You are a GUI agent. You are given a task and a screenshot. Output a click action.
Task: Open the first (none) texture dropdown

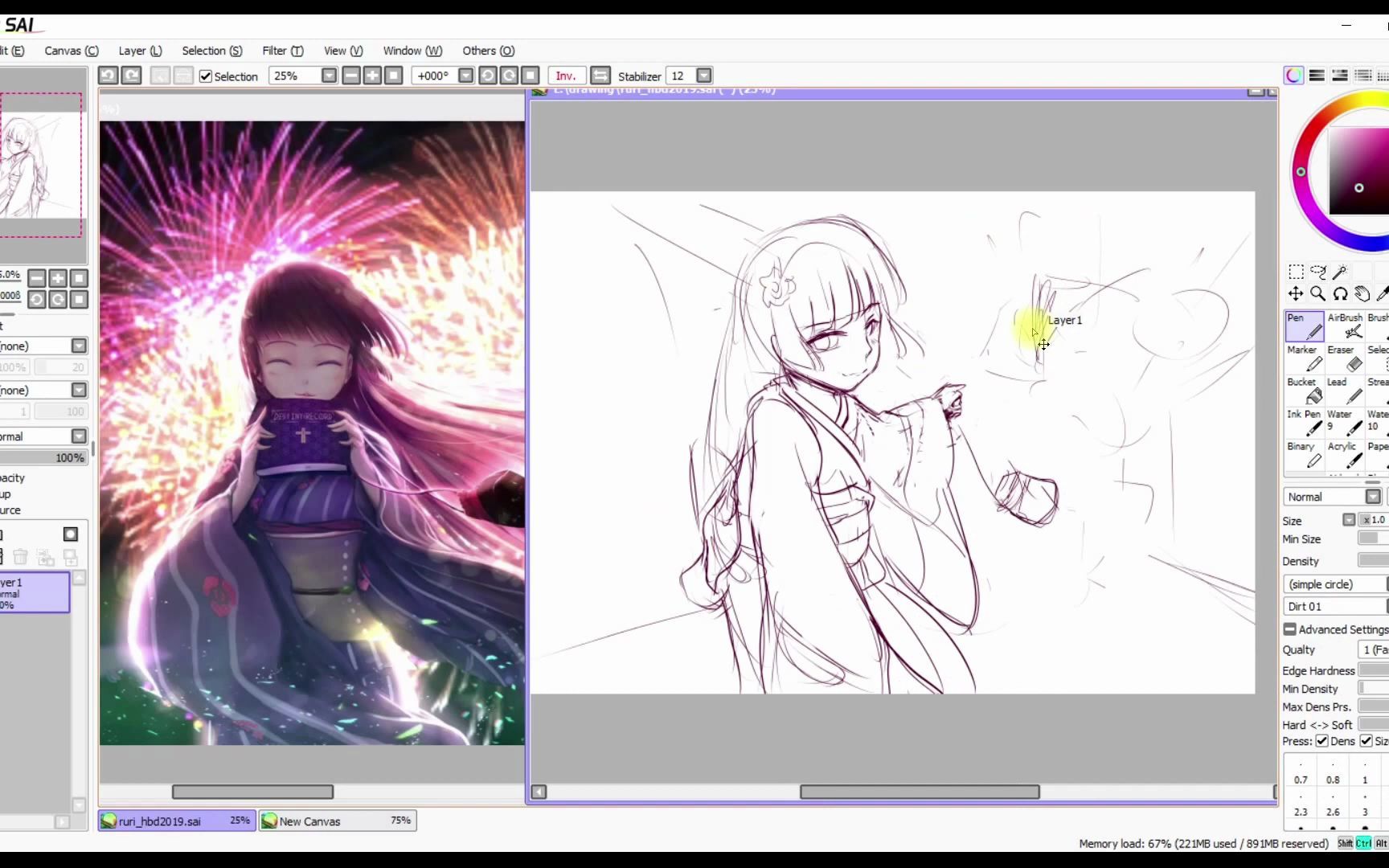click(x=79, y=346)
